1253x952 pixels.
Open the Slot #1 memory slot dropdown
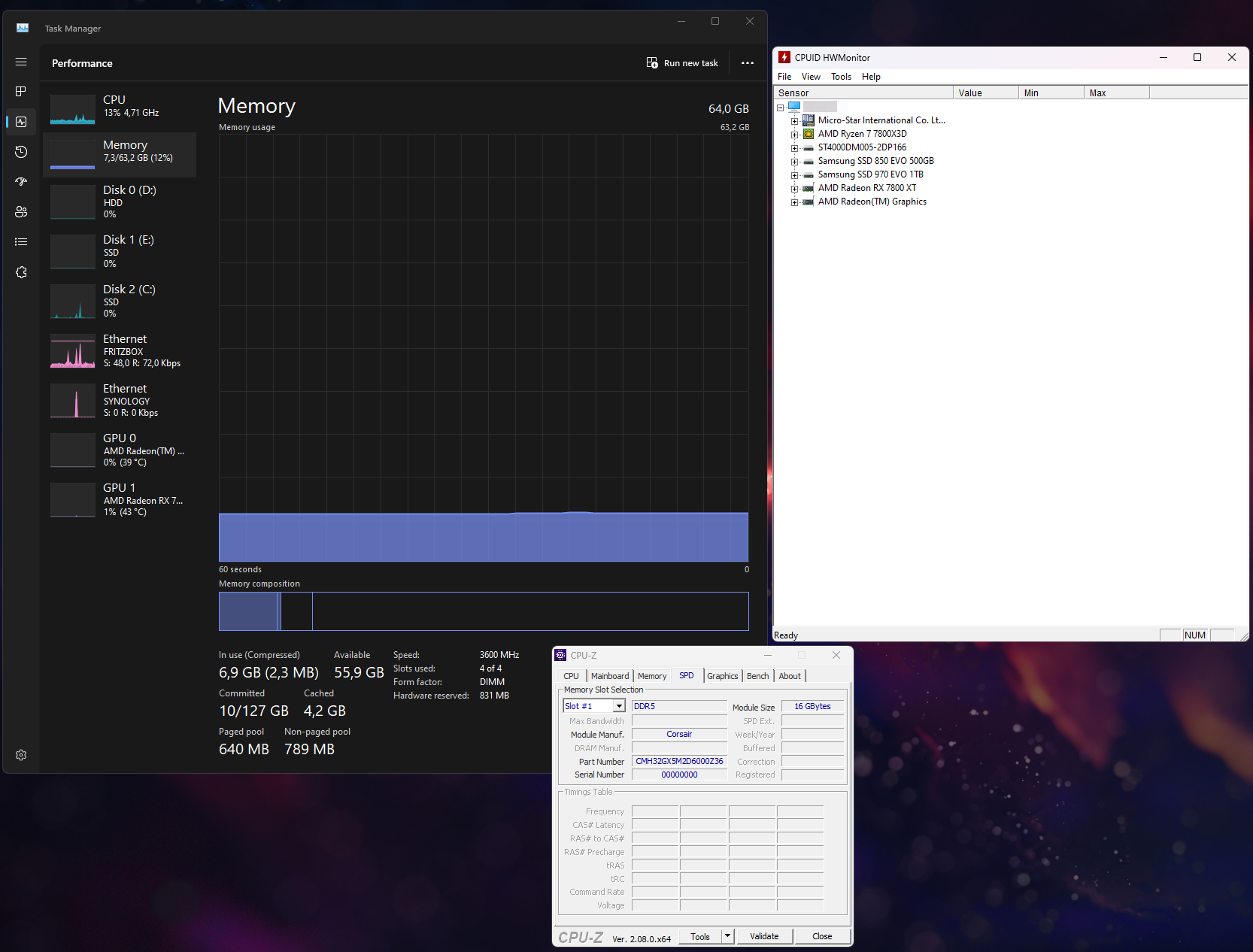594,706
